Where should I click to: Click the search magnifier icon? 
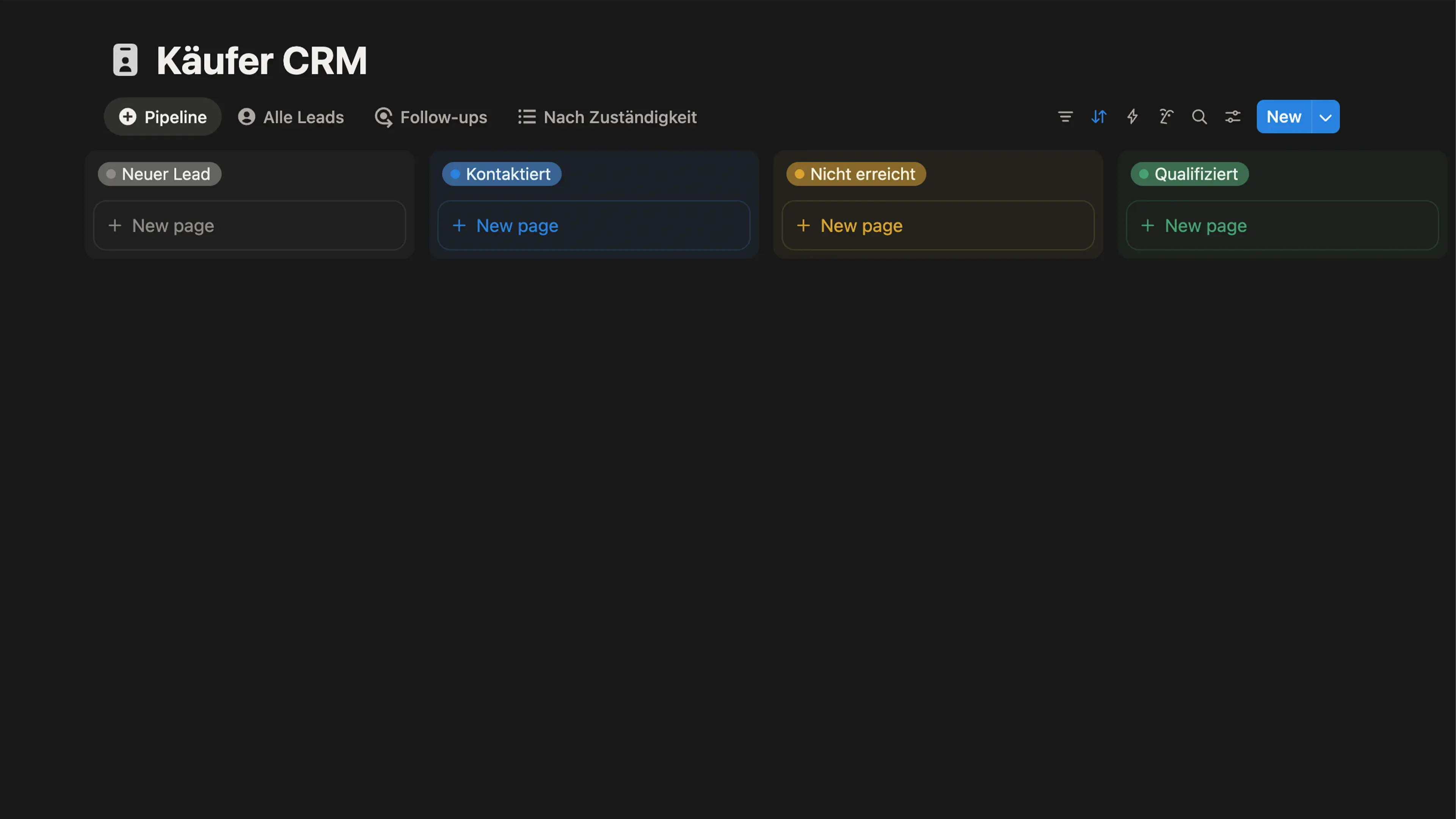point(1199,117)
